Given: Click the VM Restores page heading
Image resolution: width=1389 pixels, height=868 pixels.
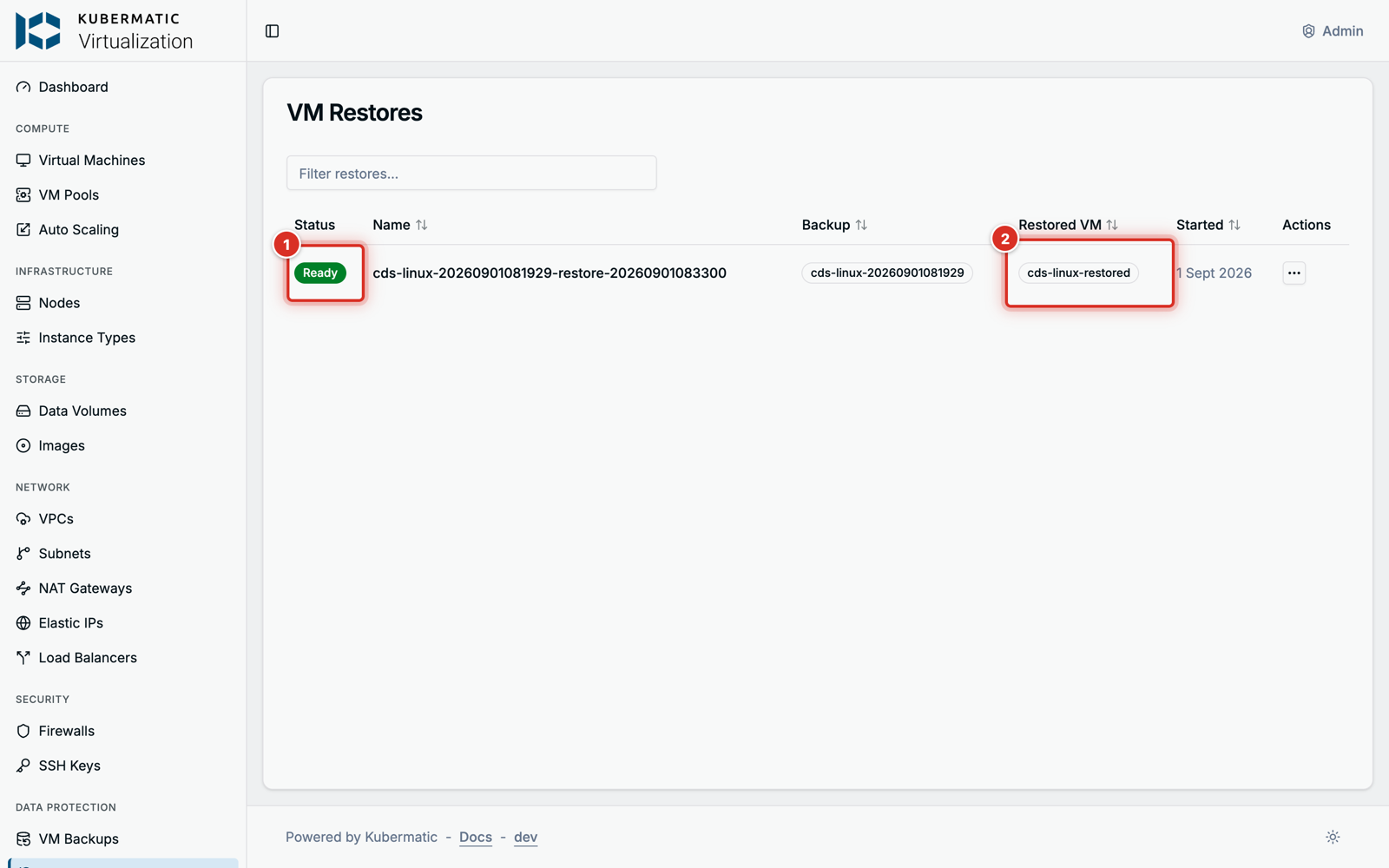Looking at the screenshot, I should point(354,113).
